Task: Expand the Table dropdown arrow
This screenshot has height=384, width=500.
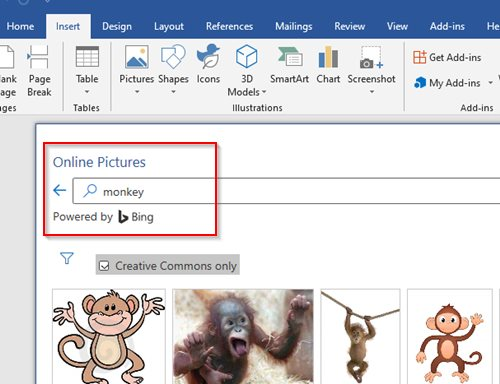Action: click(87, 92)
